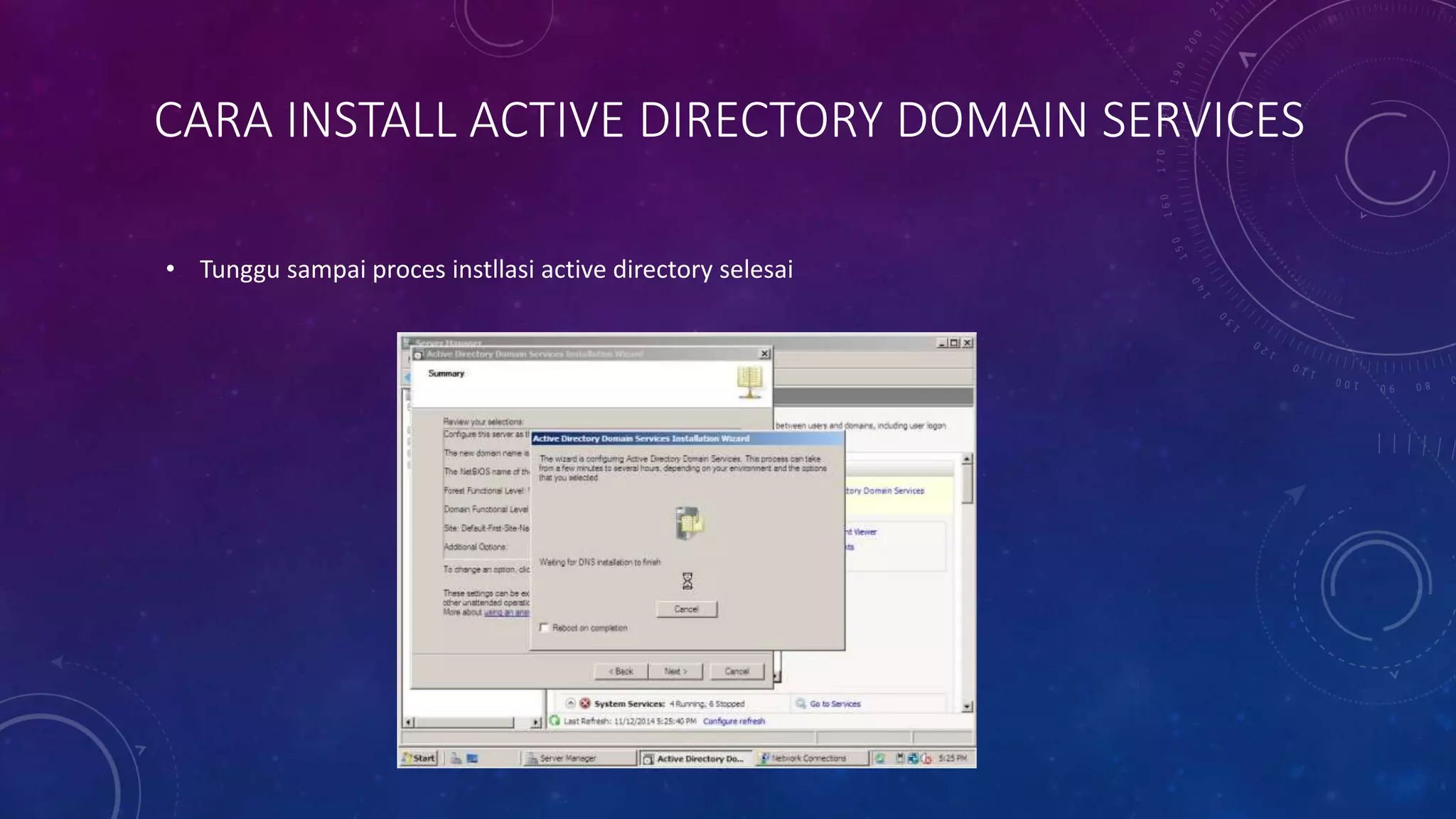Click the 'Forest Functional Level' summary line
This screenshot has height=819, width=1456.
pos(486,491)
